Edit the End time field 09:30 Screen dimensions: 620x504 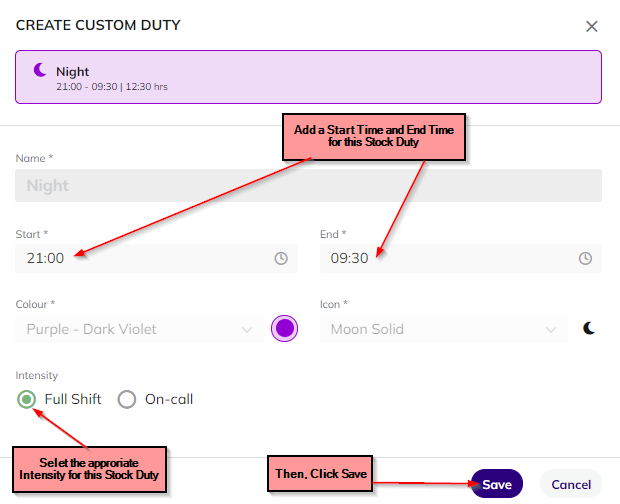click(x=461, y=258)
